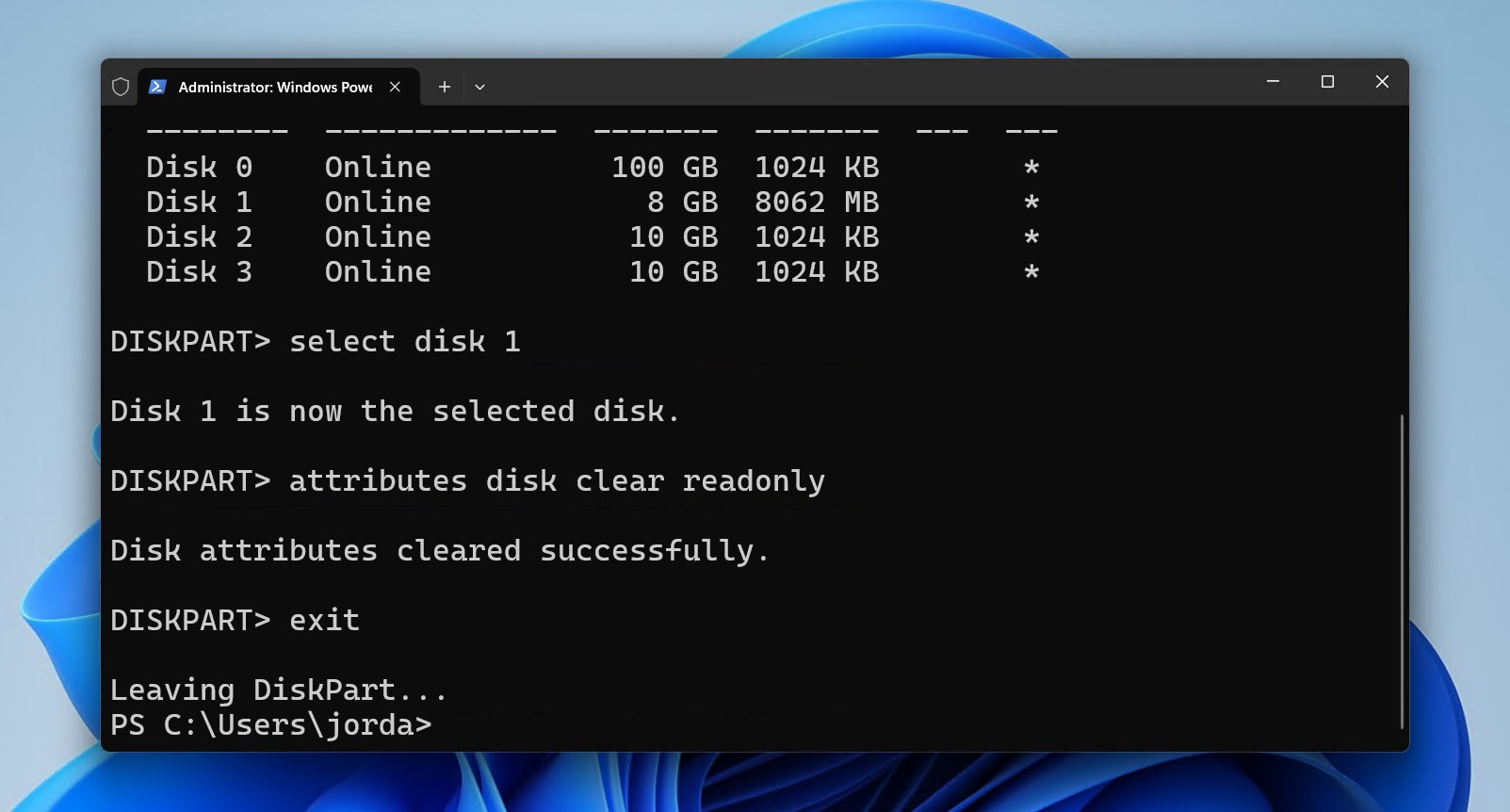Close the terminal window
Viewport: 1510px width, 812px height.
[1382, 82]
